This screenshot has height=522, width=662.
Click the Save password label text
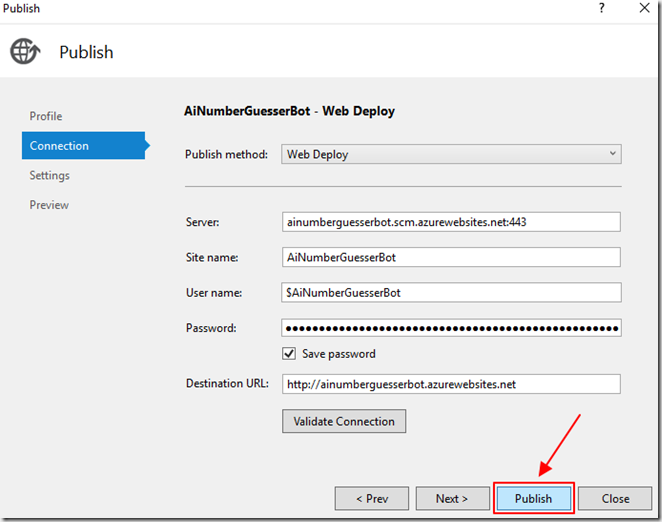click(339, 354)
